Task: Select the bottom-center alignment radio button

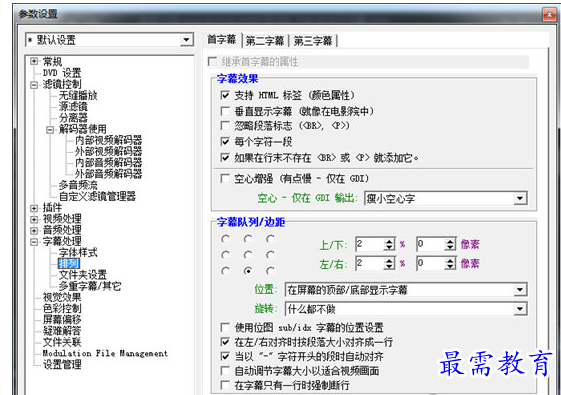Action: (x=248, y=271)
